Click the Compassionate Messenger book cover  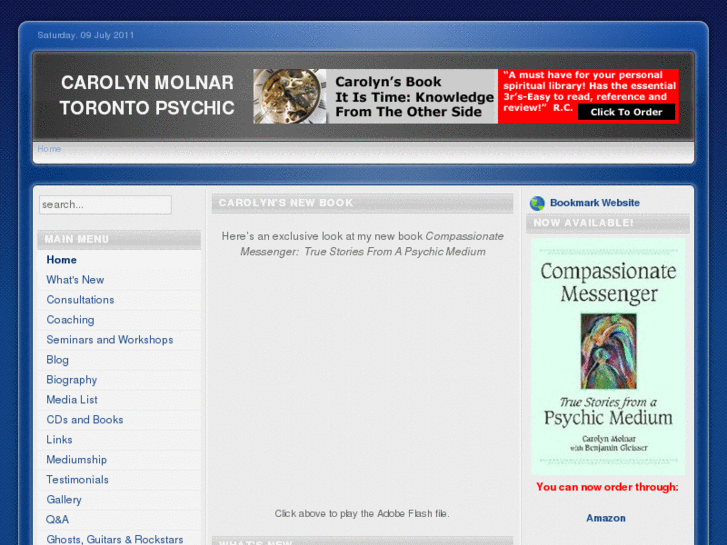(x=608, y=356)
